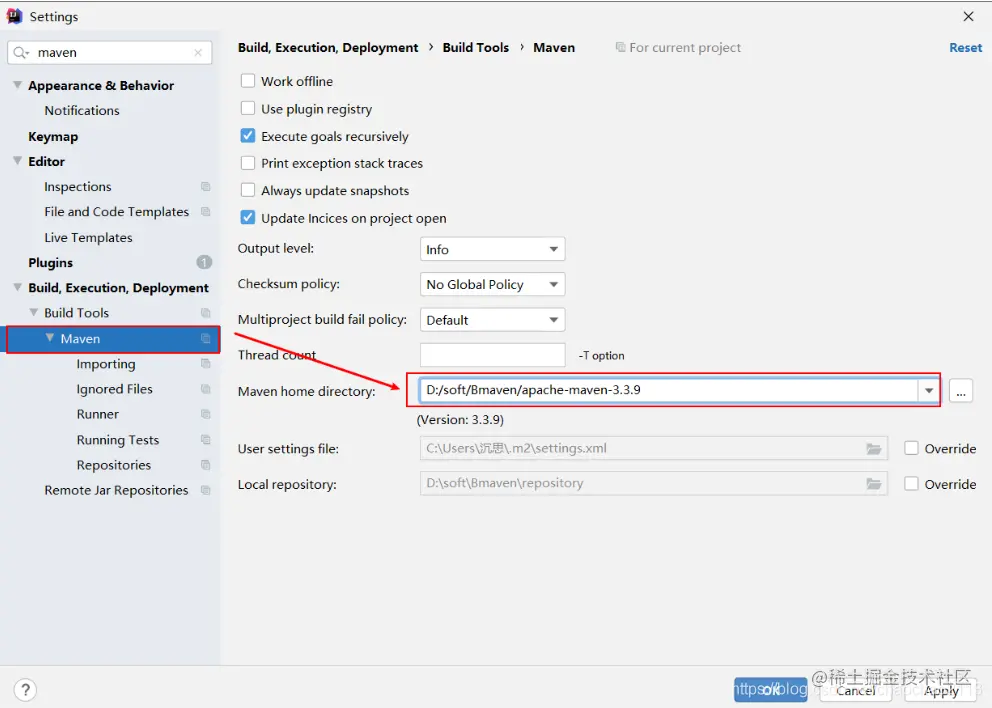This screenshot has width=992, height=708.
Task: Click the Plugins update count badge
Action: click(204, 262)
